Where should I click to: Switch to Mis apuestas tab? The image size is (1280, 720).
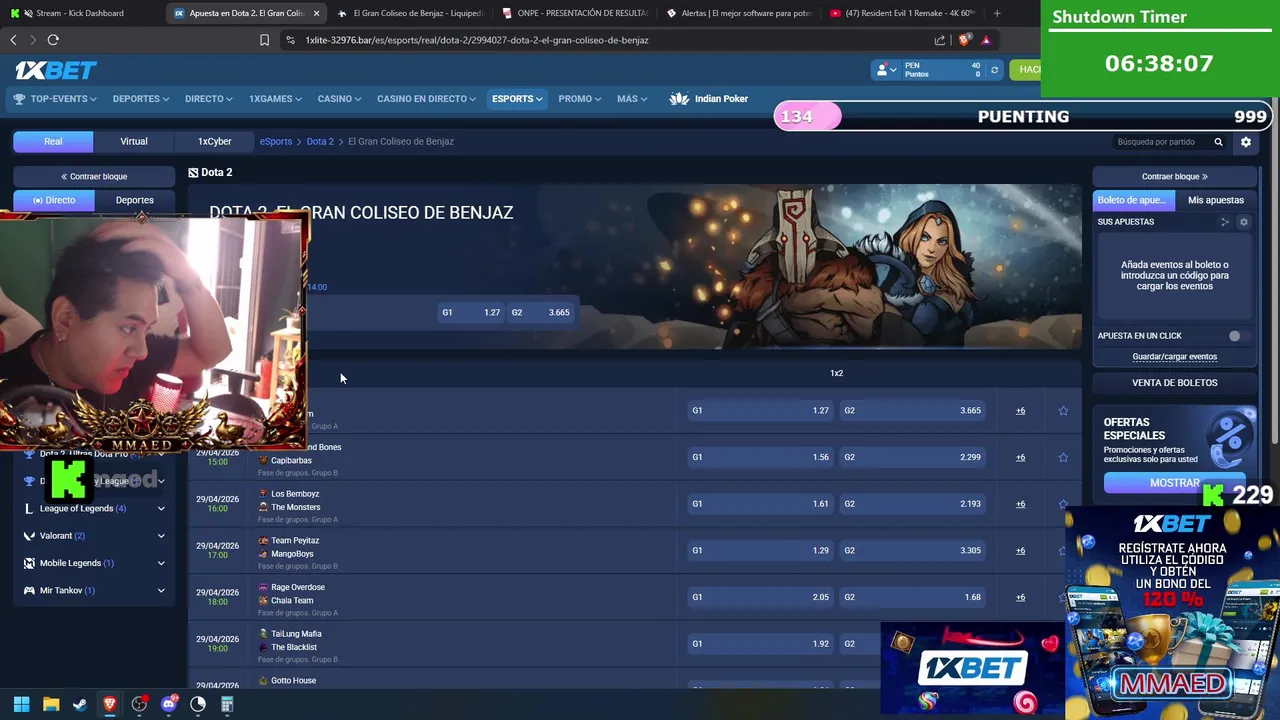pyautogui.click(x=1216, y=200)
